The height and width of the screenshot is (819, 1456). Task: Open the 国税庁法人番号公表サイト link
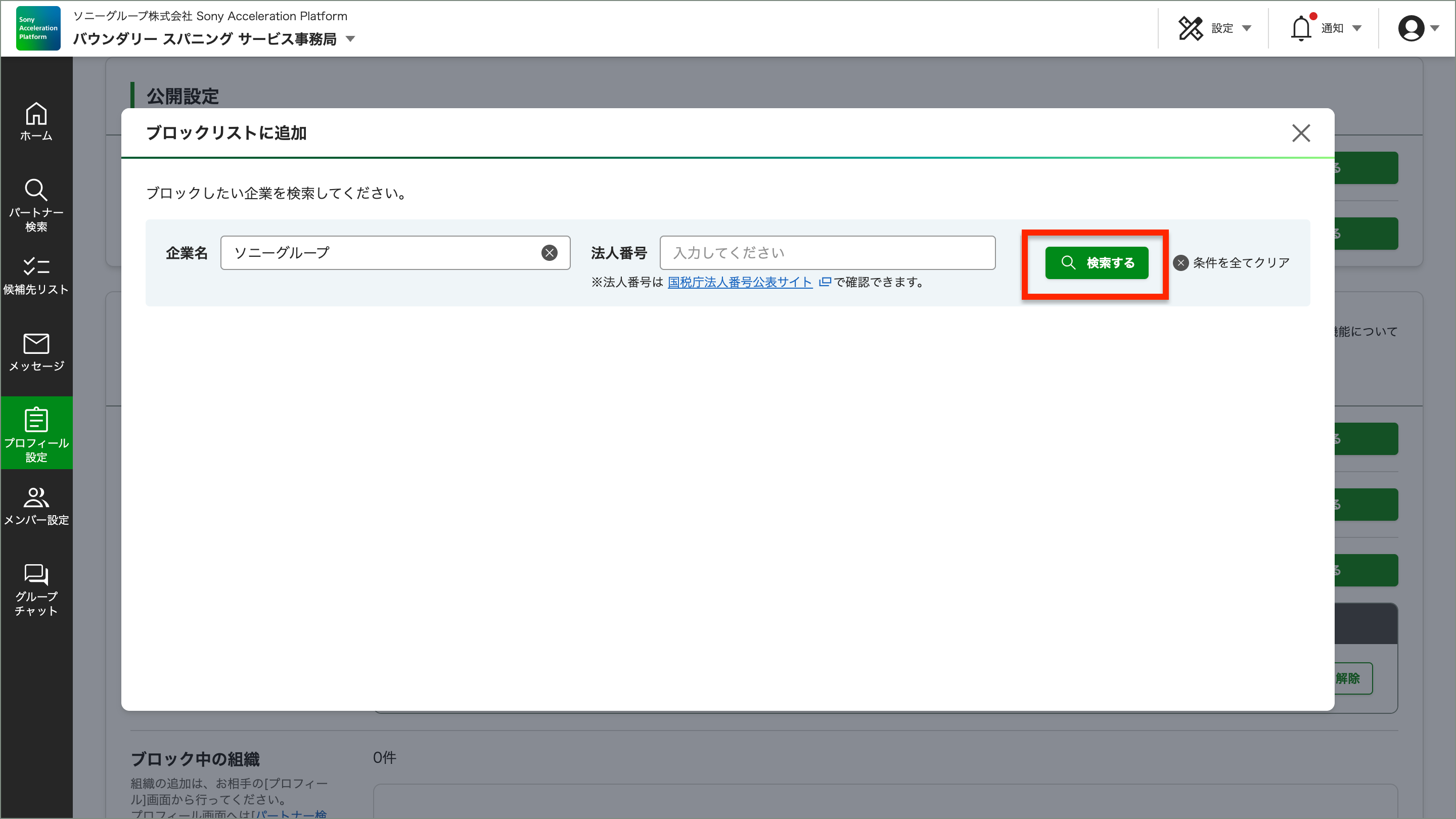coord(741,283)
